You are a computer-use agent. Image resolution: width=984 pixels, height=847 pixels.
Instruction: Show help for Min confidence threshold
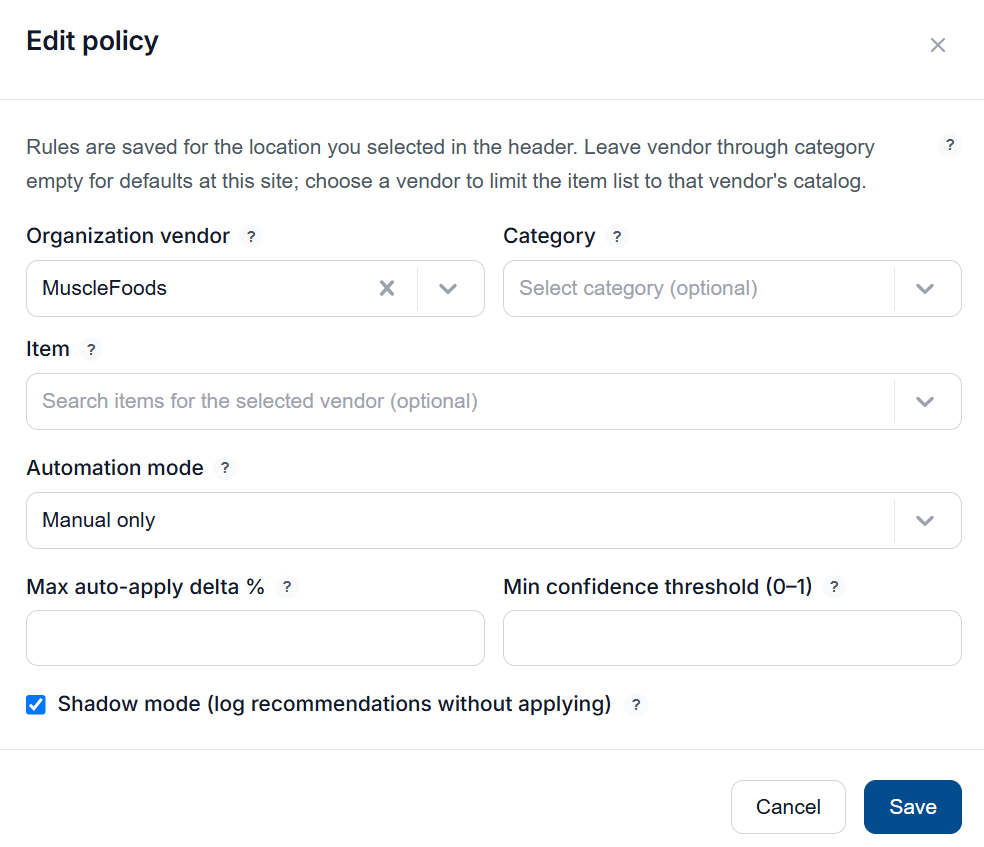(x=834, y=587)
